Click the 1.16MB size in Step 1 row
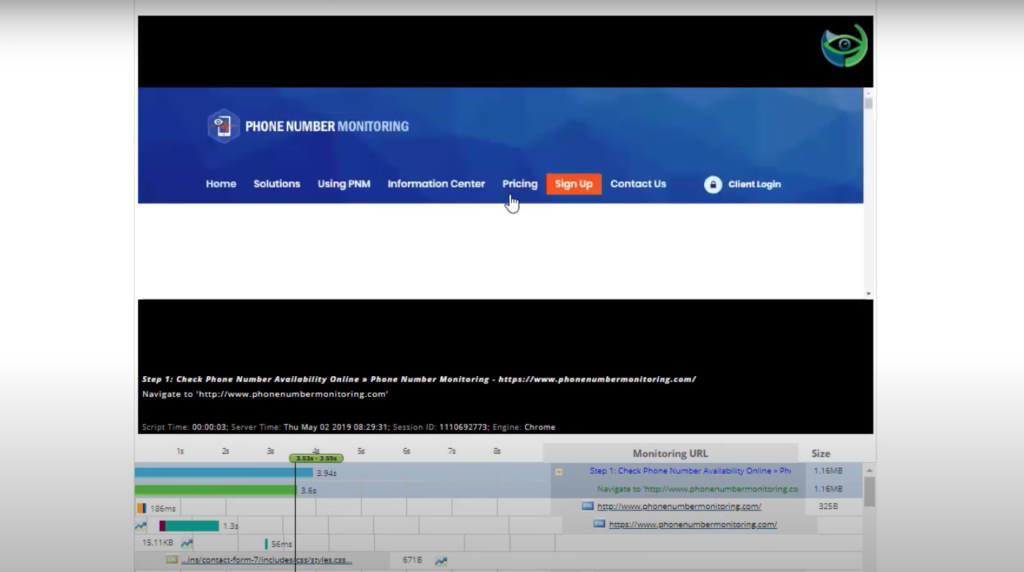 (x=828, y=471)
